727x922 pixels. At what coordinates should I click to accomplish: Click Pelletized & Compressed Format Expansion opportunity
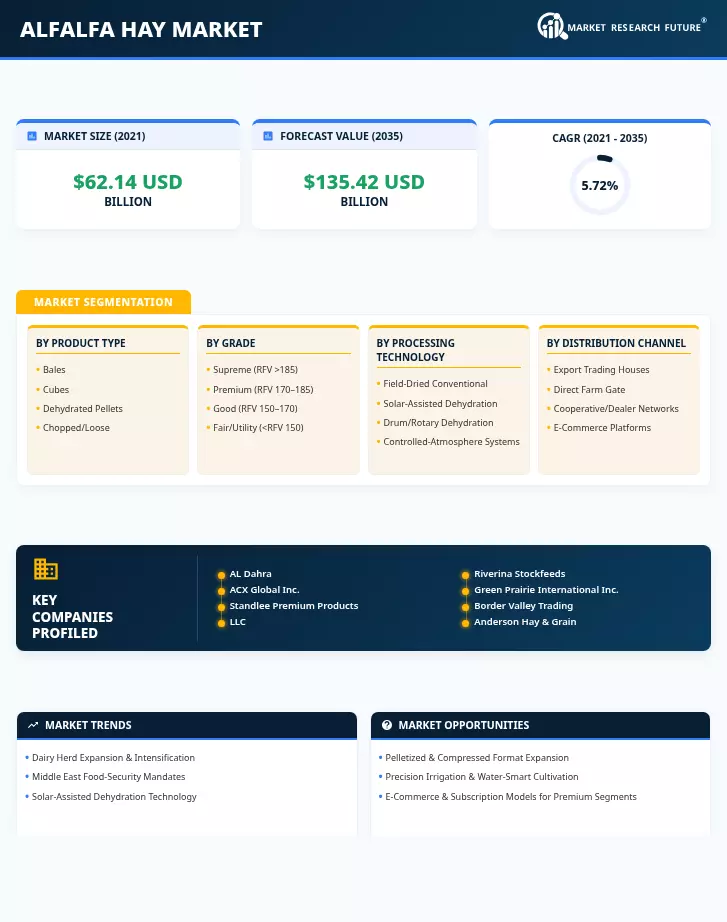pos(476,758)
